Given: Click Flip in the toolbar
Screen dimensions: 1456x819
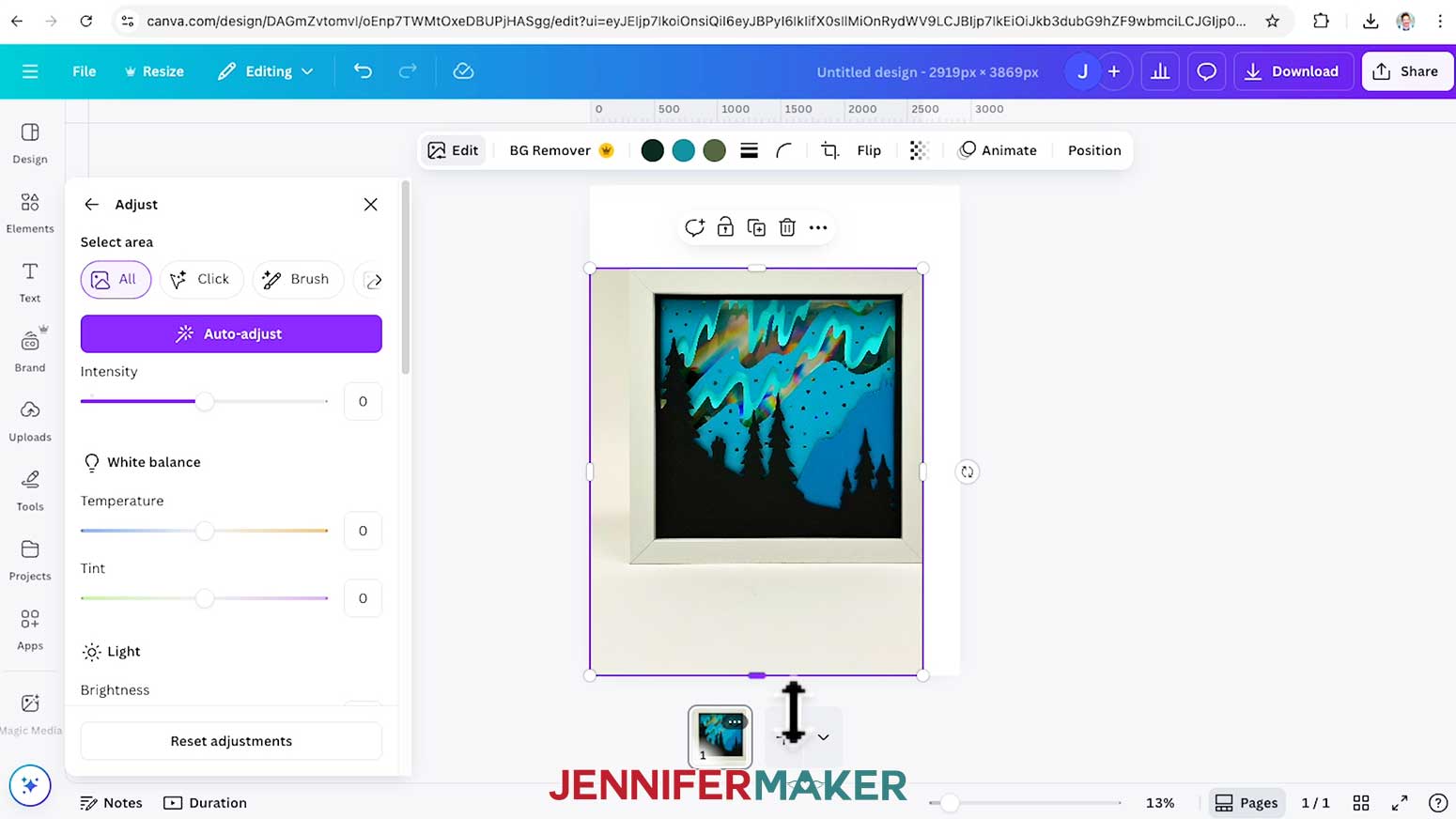Looking at the screenshot, I should coord(869,150).
